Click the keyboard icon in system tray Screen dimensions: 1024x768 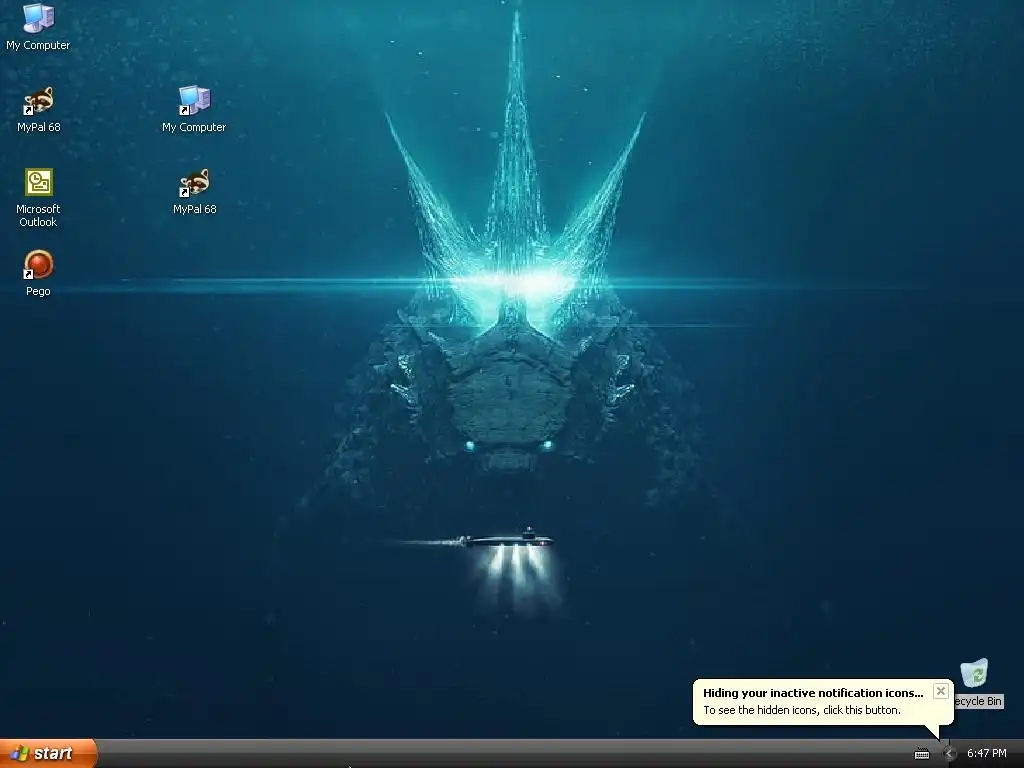coord(922,754)
